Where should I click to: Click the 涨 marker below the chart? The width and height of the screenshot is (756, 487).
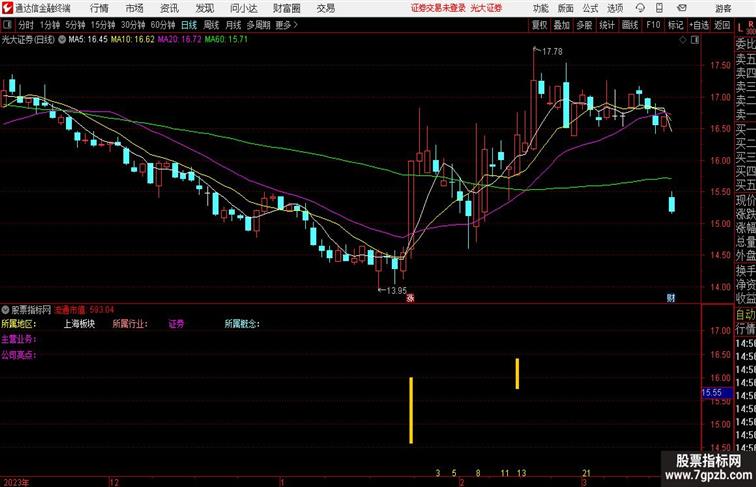(x=410, y=298)
